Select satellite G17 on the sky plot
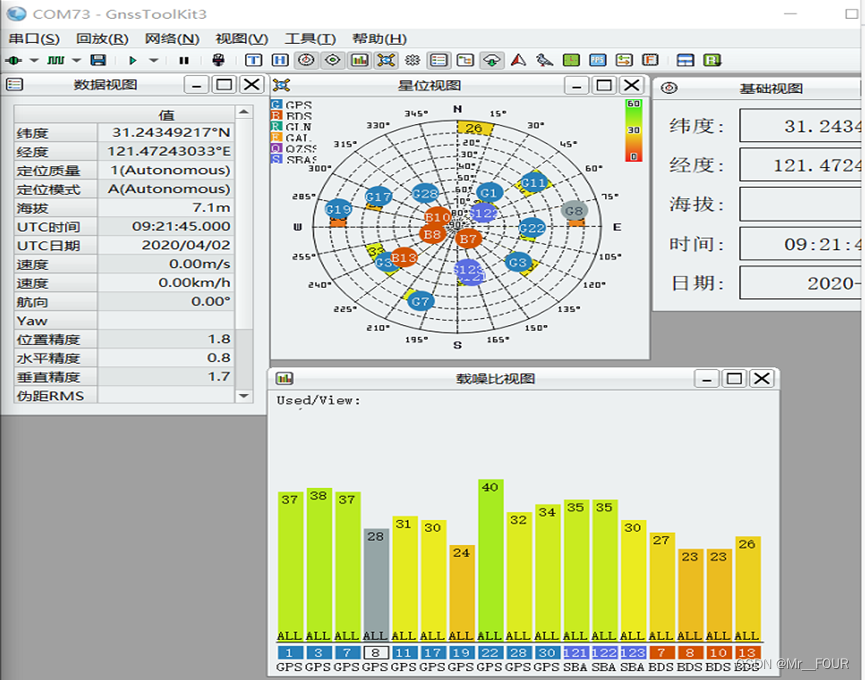The height and width of the screenshot is (680, 865). click(378, 196)
